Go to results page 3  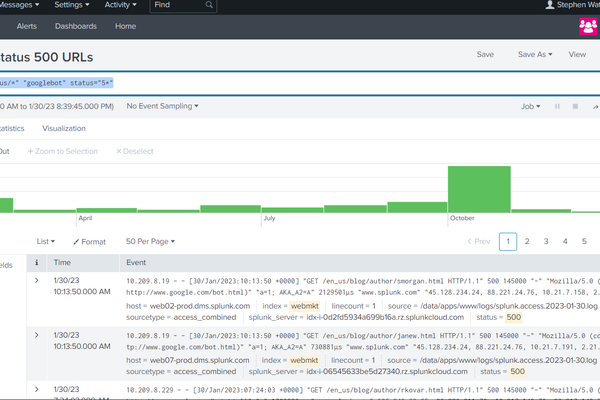pyautogui.click(x=546, y=242)
